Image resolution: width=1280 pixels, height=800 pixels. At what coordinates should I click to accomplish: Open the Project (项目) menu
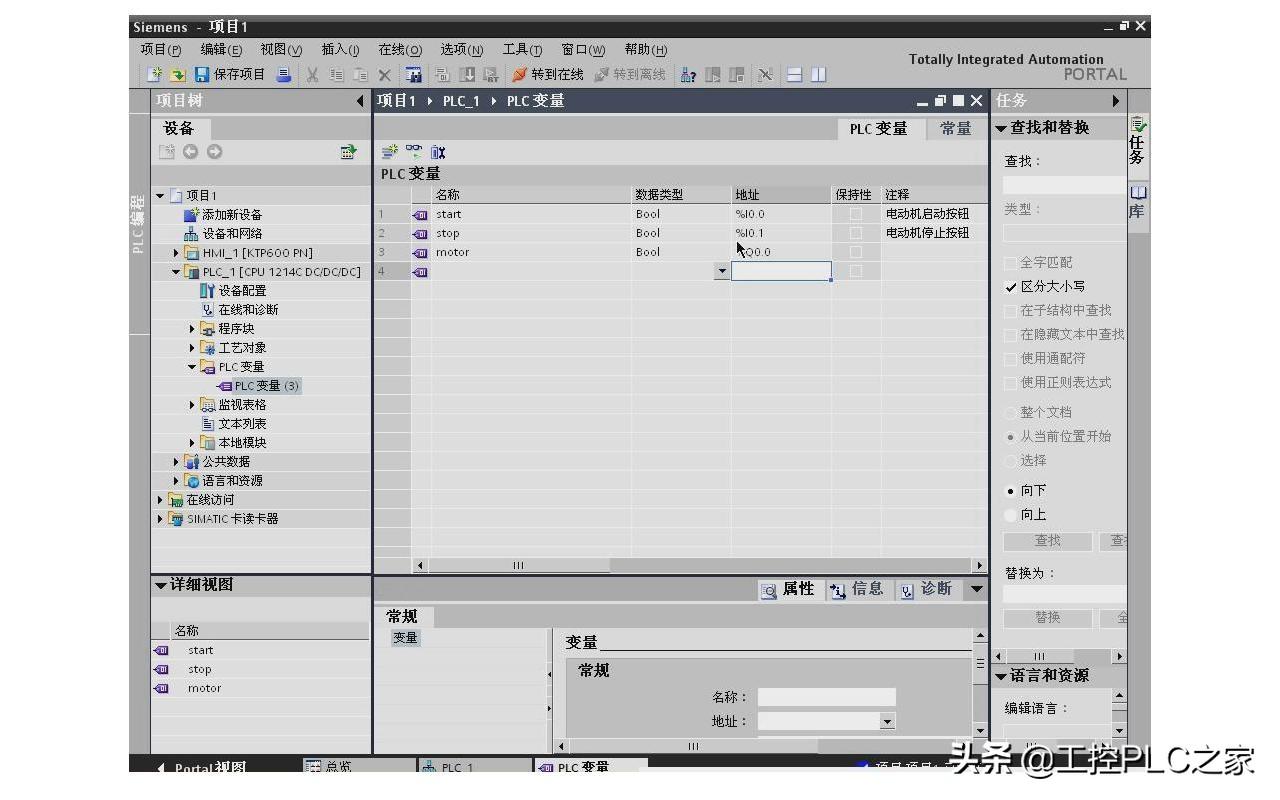pyautogui.click(x=161, y=50)
